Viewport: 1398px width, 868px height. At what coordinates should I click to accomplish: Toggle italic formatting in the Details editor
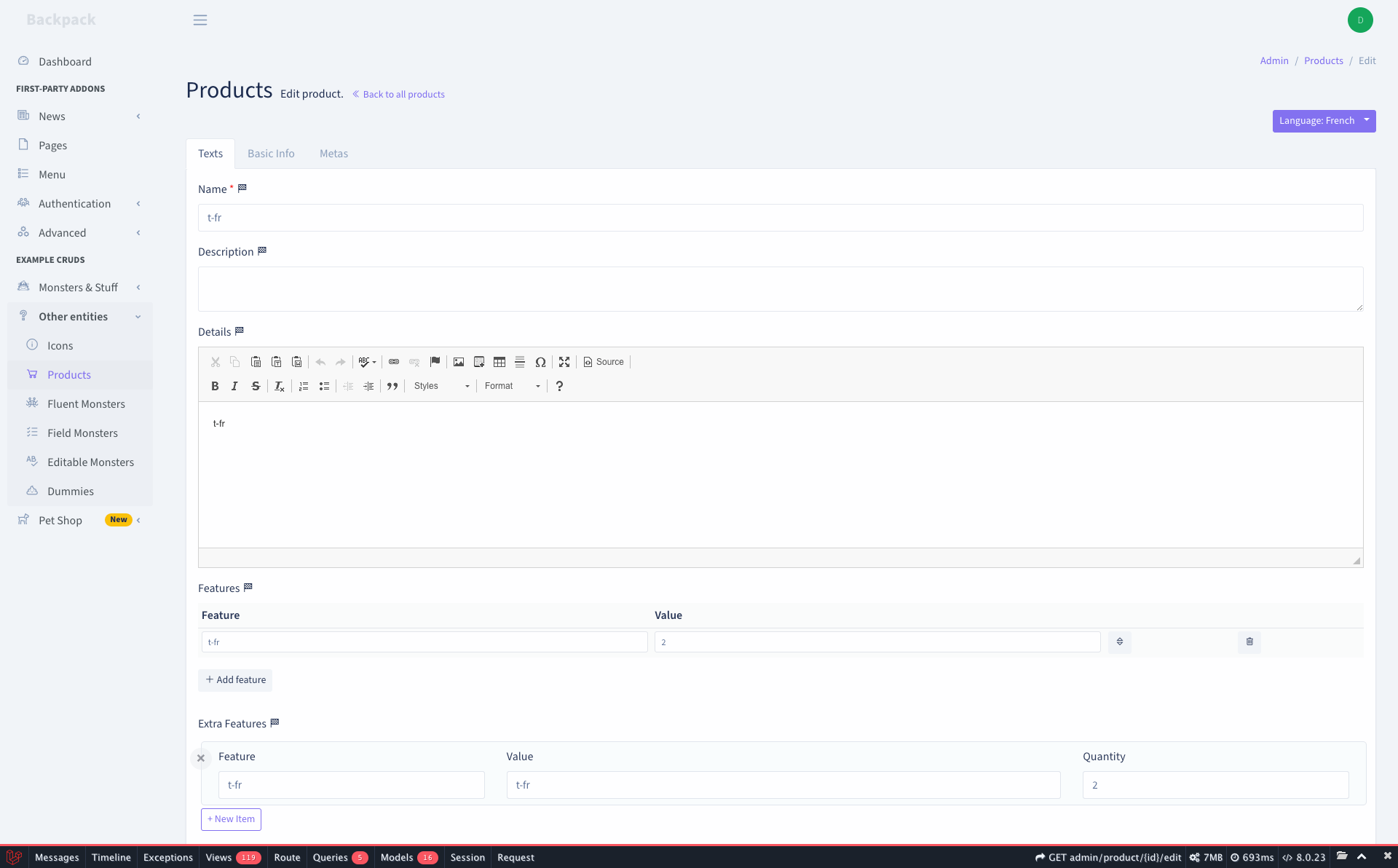(234, 386)
